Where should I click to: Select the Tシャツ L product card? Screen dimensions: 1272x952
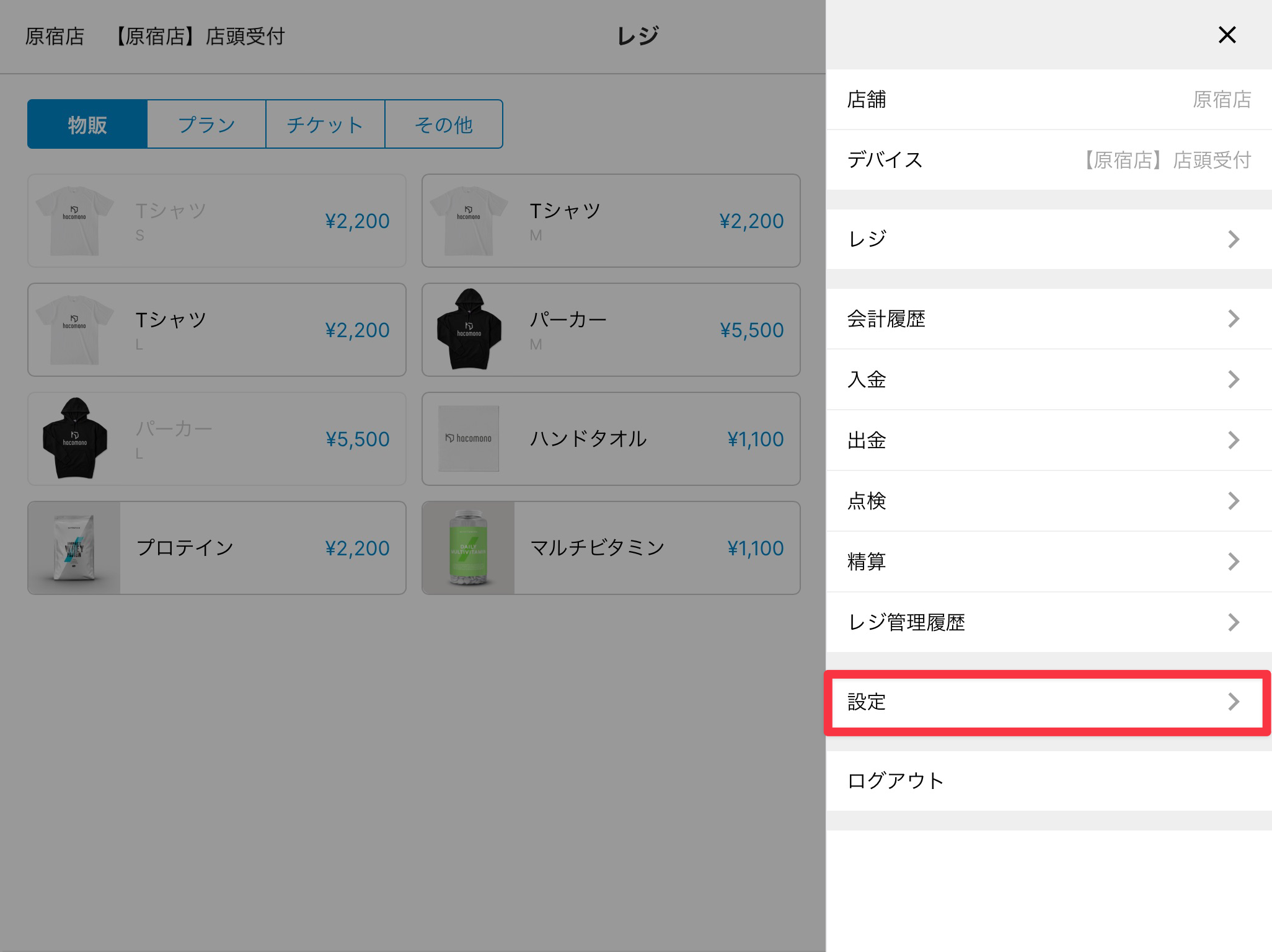click(216, 330)
